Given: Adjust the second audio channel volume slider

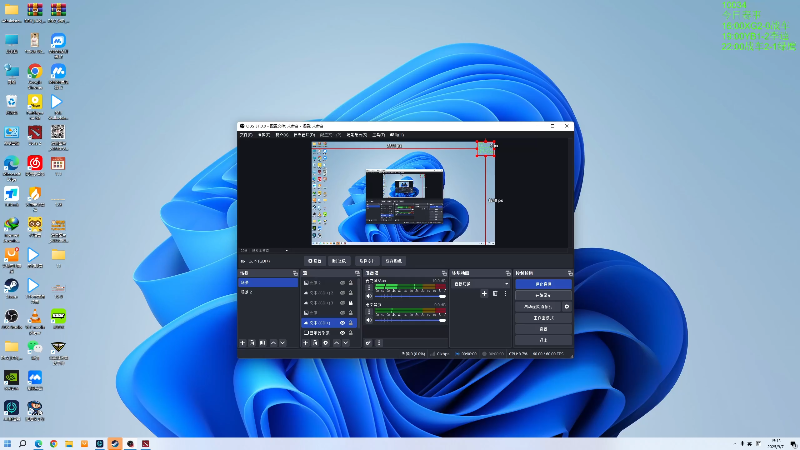Looking at the screenshot, I should 410,320.
